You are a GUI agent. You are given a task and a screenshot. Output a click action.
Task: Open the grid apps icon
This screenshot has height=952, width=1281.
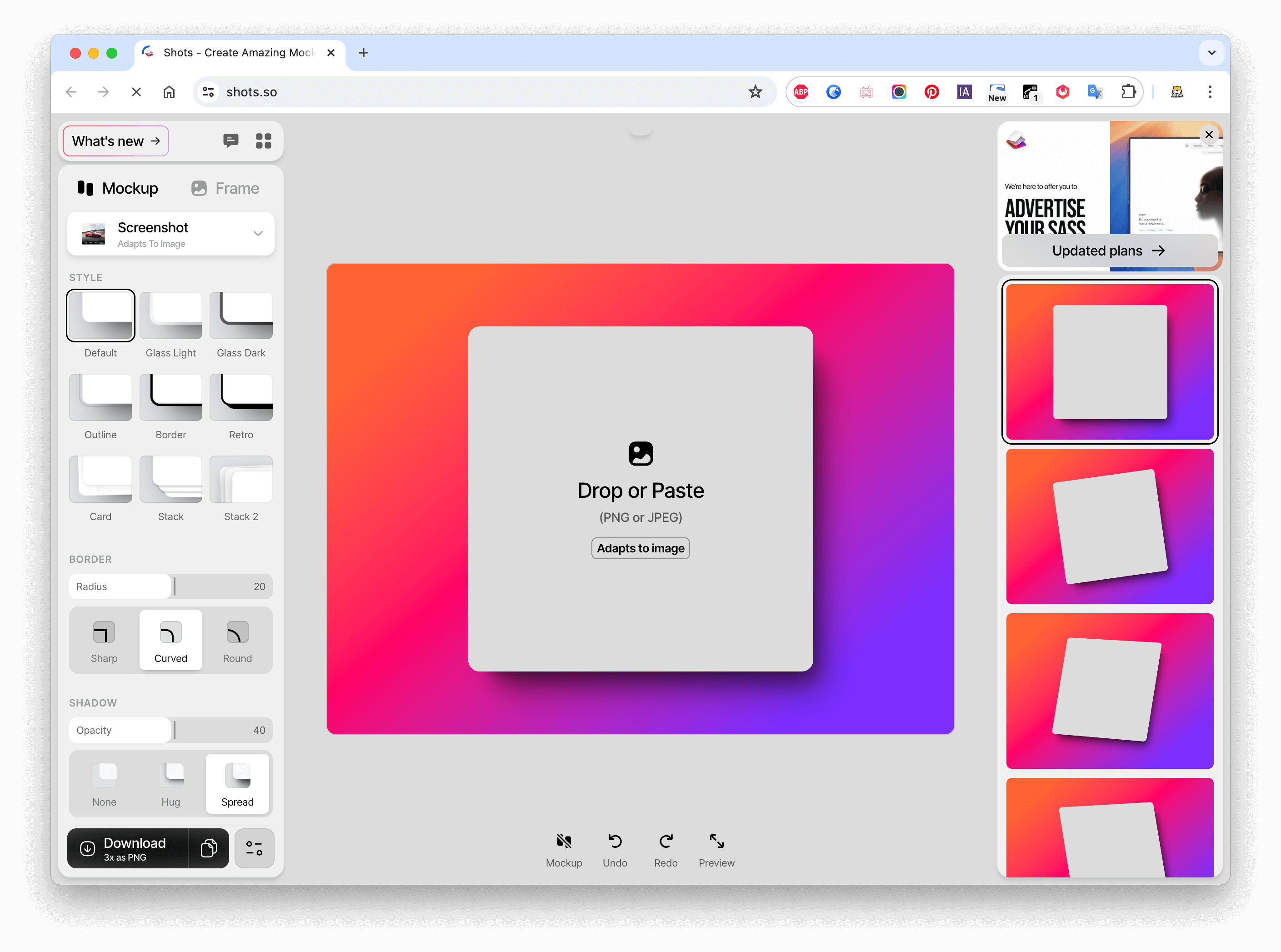tap(263, 140)
